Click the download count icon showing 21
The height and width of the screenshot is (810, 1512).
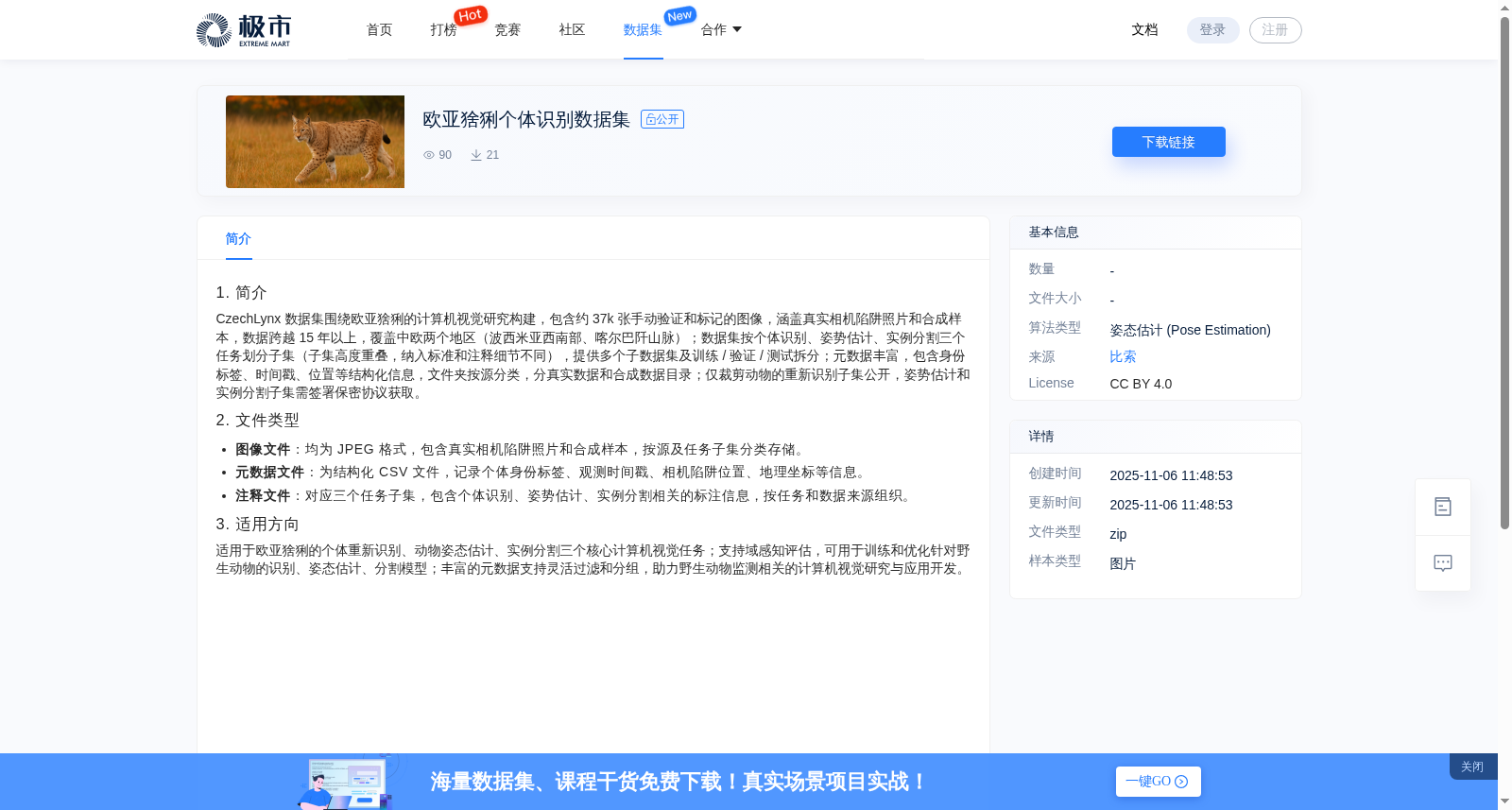[476, 155]
